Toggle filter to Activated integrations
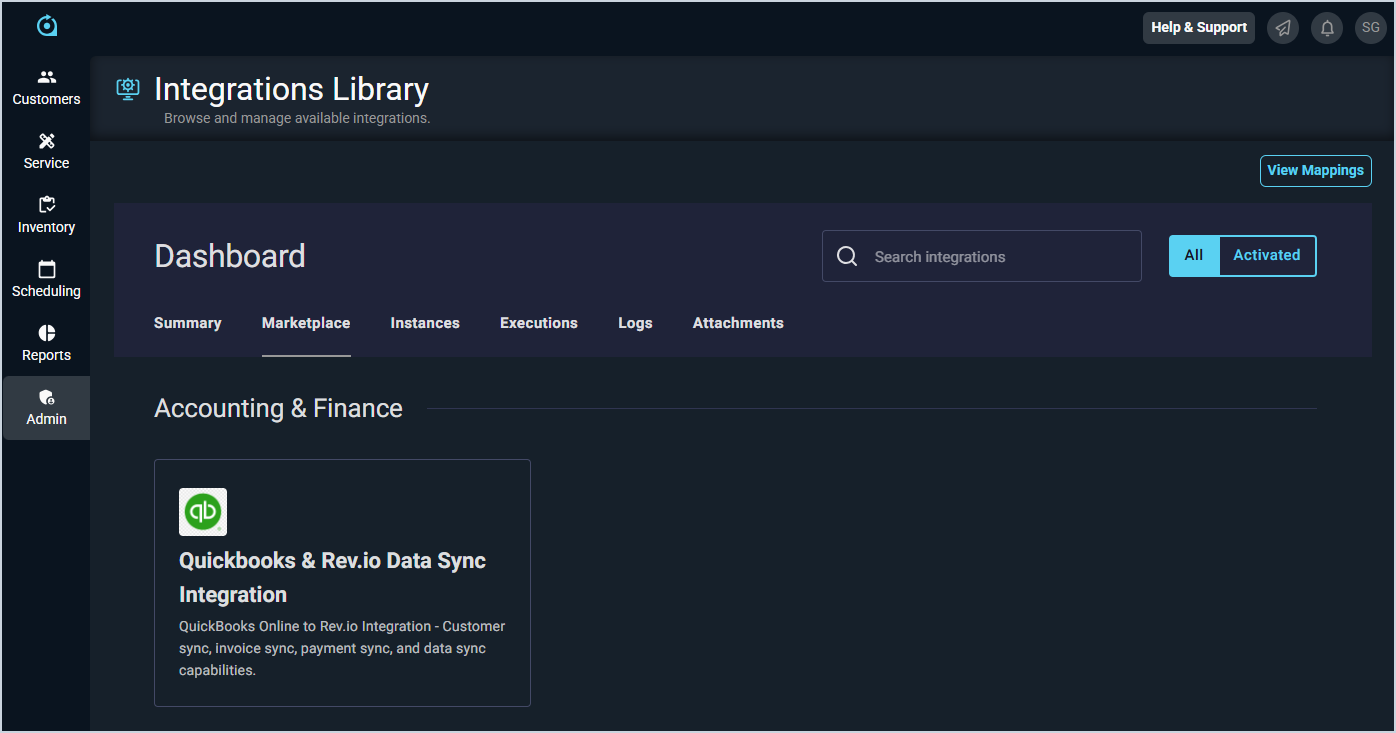 [x=1266, y=256]
